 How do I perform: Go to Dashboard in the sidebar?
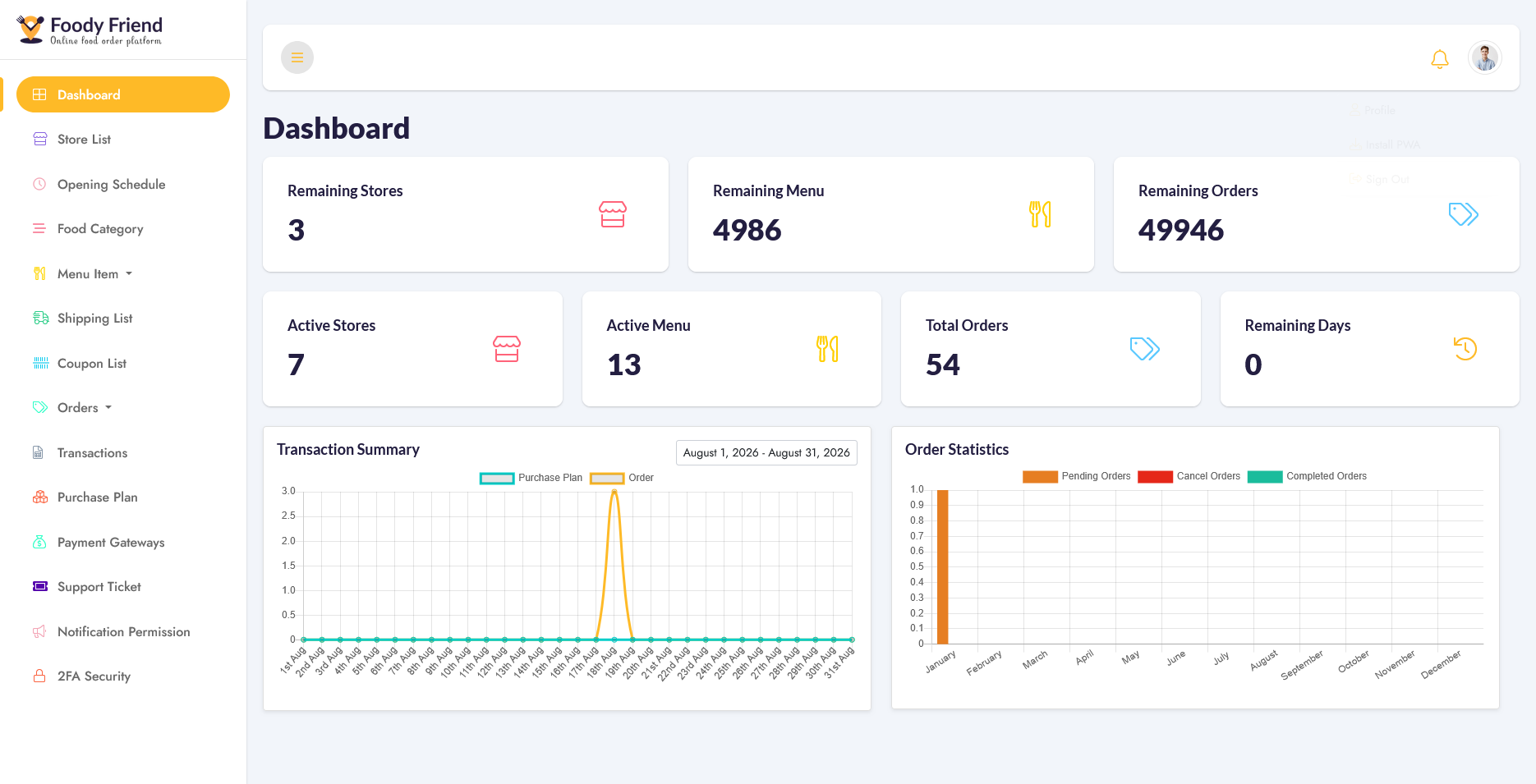tap(123, 94)
